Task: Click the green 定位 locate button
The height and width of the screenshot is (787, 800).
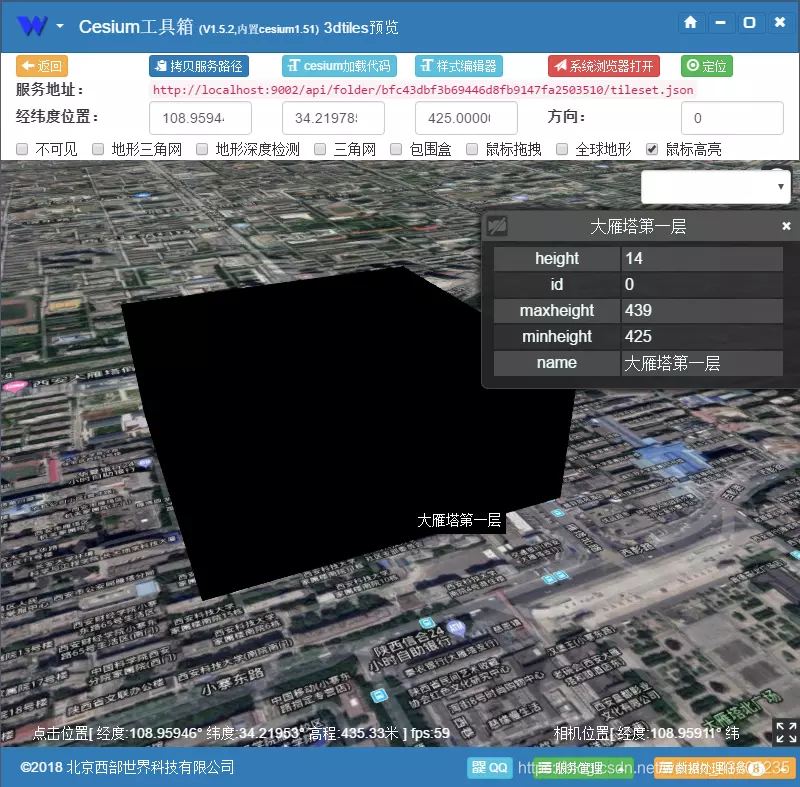Action: 707,66
